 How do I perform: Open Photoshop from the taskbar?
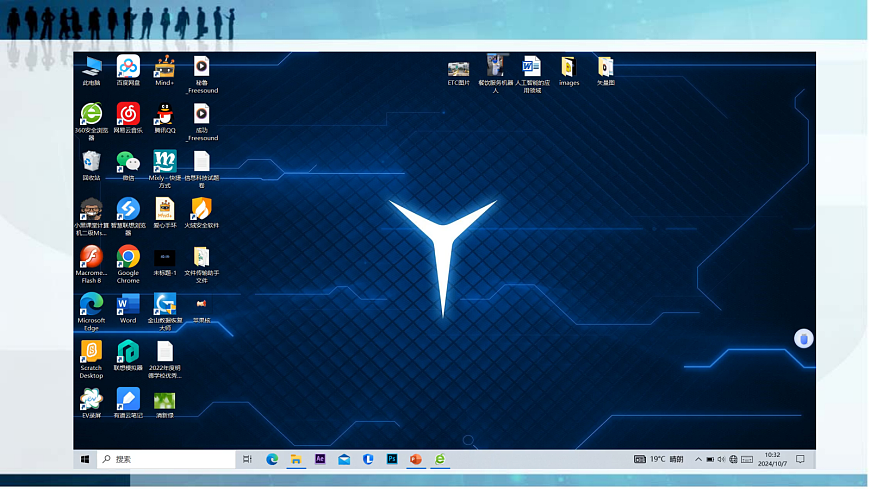coord(392,459)
